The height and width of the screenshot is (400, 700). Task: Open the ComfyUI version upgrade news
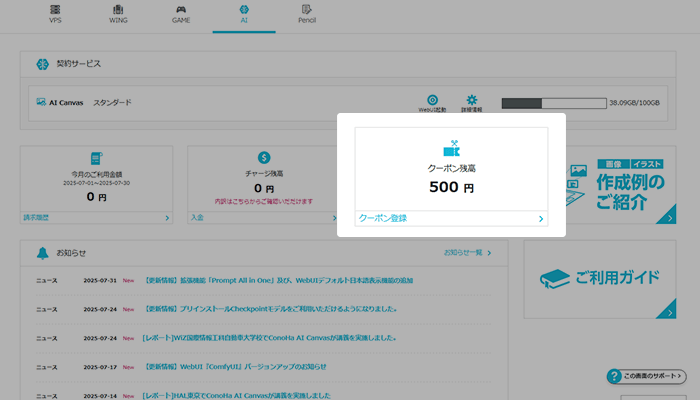[x=234, y=367]
